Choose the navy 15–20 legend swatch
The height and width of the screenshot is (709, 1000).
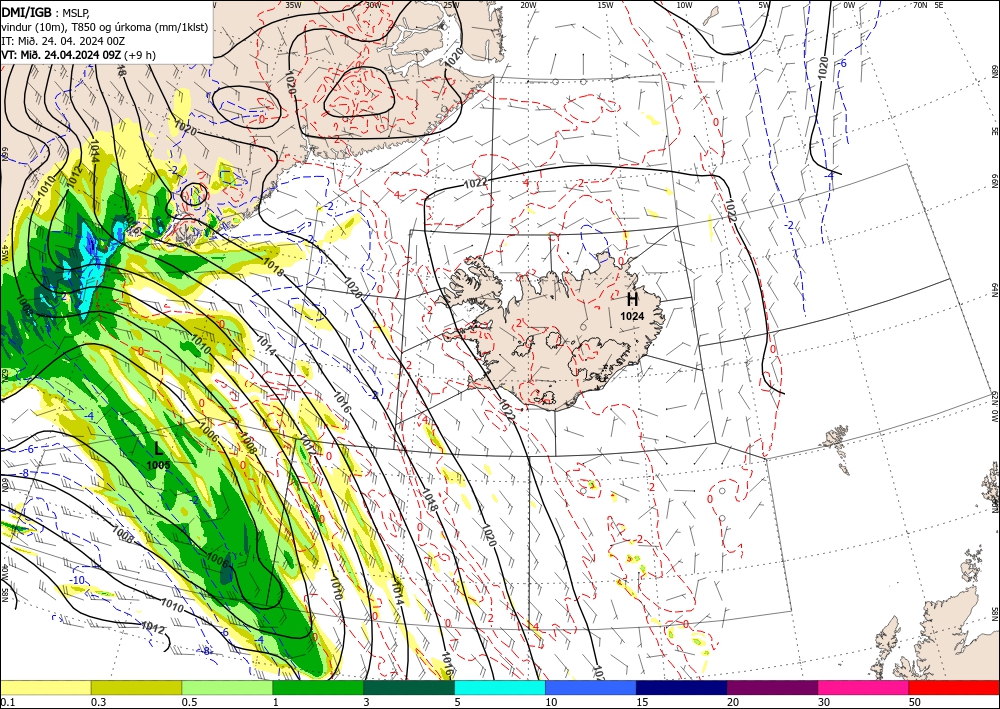pos(682,687)
